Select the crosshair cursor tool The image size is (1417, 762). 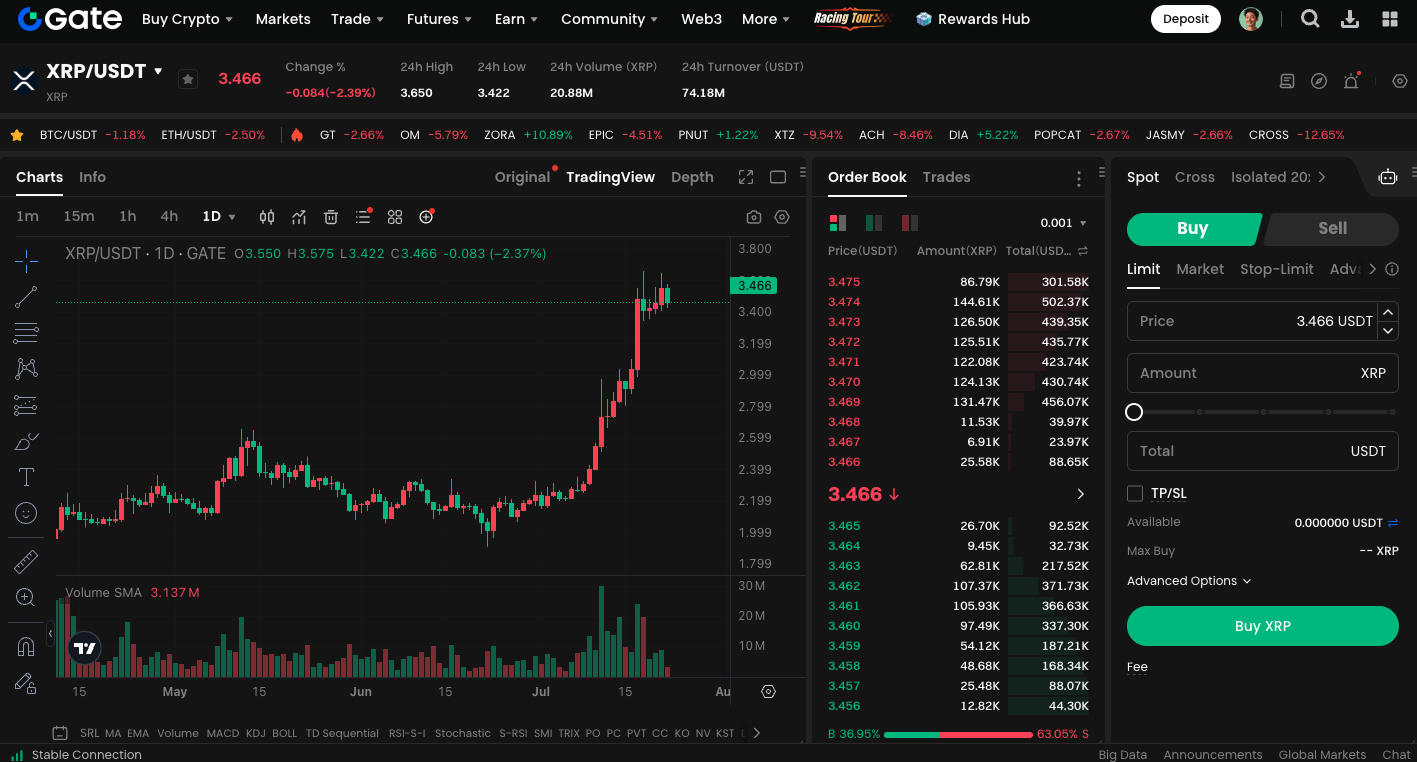[26, 261]
